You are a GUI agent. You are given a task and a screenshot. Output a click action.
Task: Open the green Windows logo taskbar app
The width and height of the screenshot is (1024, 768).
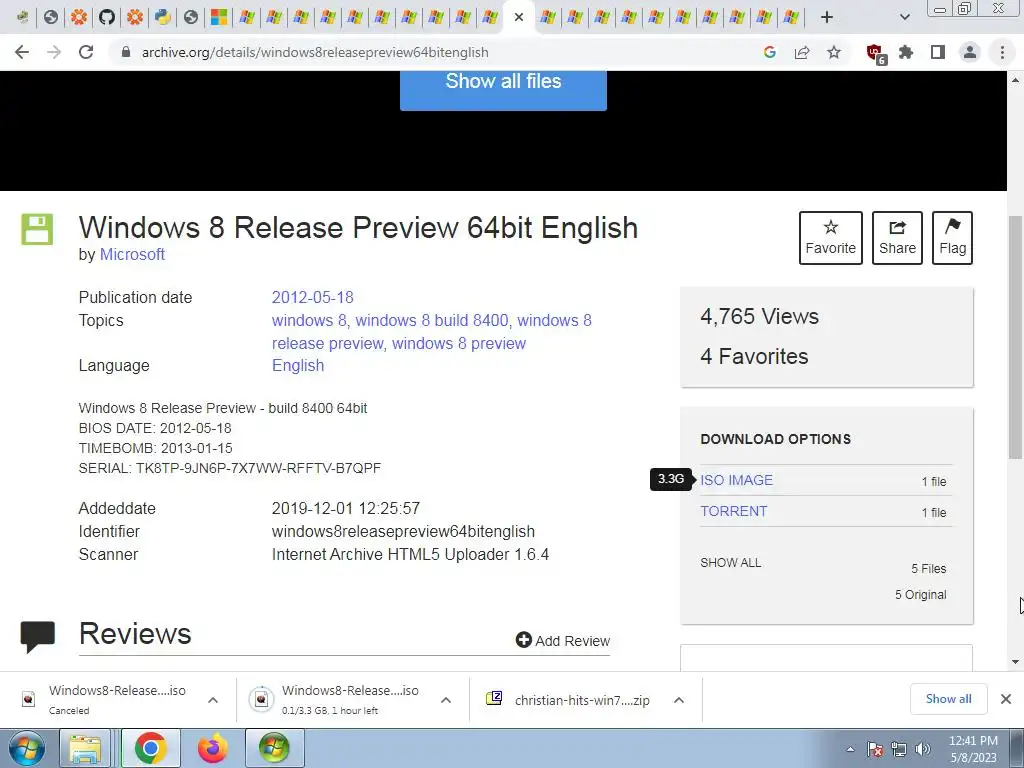tap(274, 748)
